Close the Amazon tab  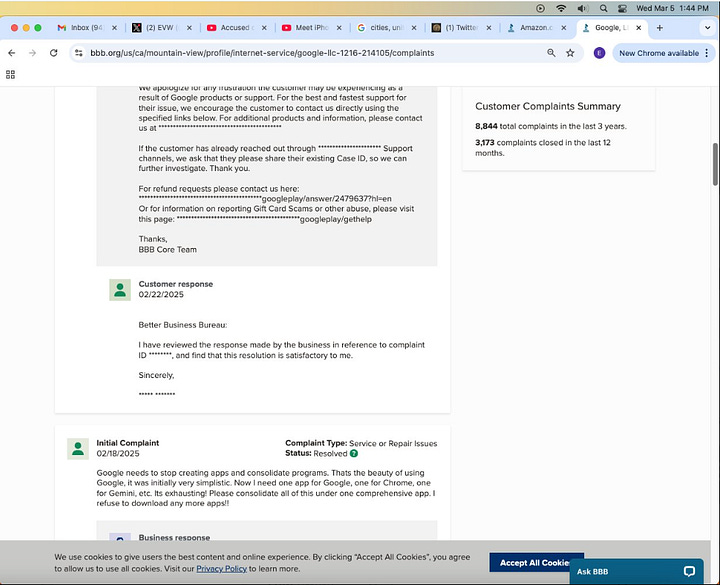563,28
